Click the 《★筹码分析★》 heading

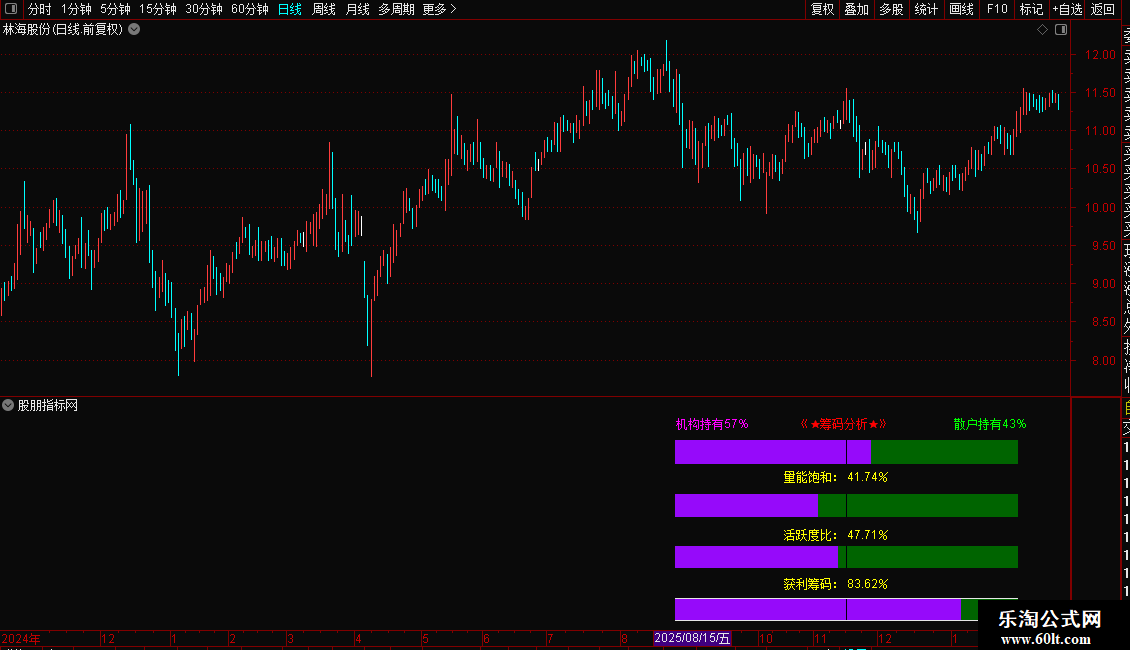pos(844,424)
